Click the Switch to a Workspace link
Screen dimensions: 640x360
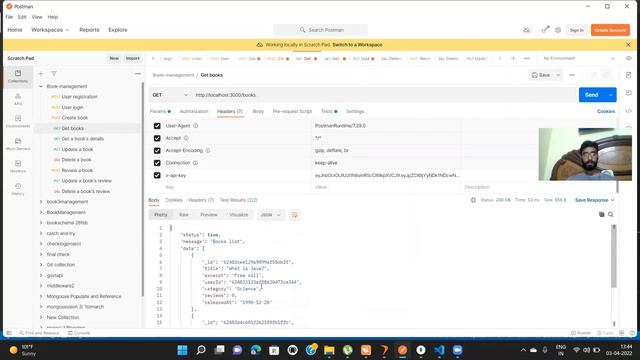(357, 45)
